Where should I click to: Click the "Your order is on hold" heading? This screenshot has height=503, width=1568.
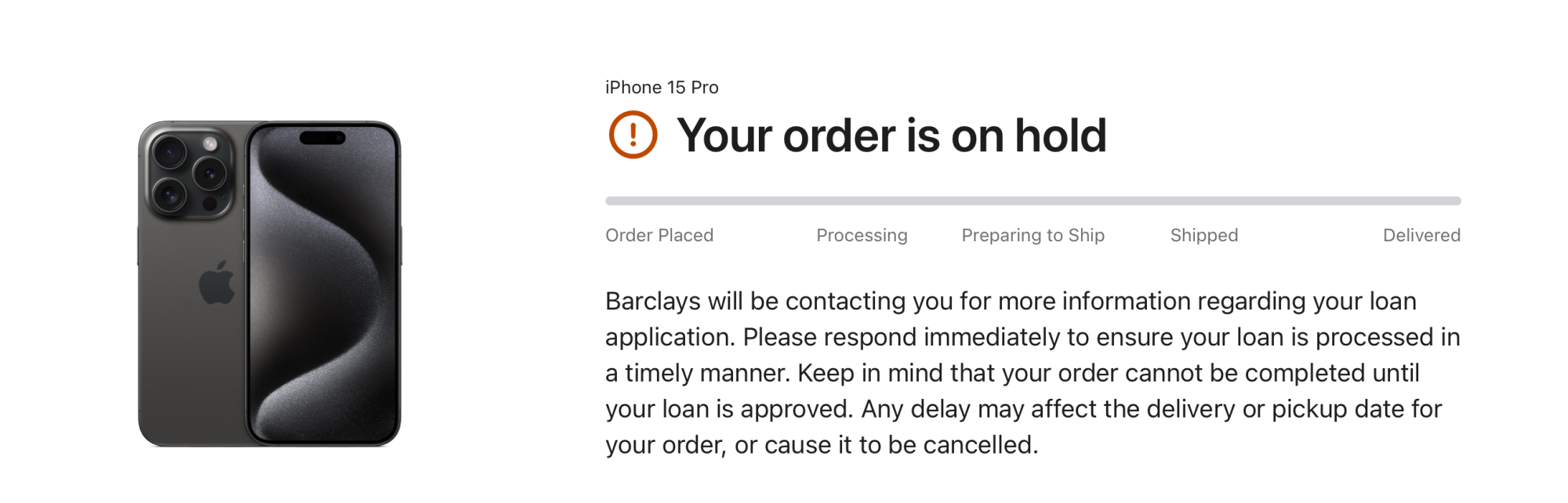[891, 136]
